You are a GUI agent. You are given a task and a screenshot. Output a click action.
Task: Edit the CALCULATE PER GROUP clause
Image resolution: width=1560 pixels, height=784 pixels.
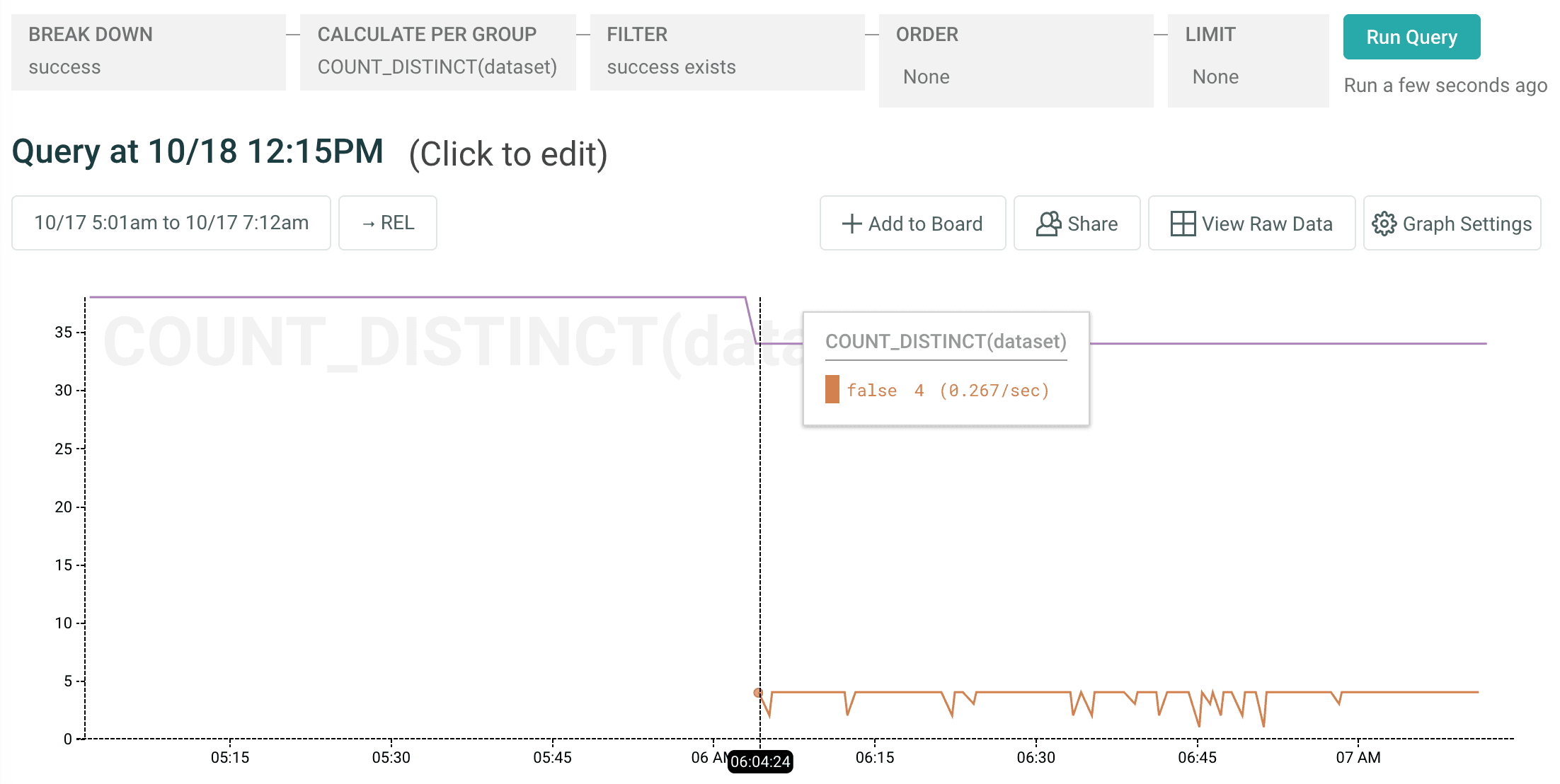[x=437, y=52]
